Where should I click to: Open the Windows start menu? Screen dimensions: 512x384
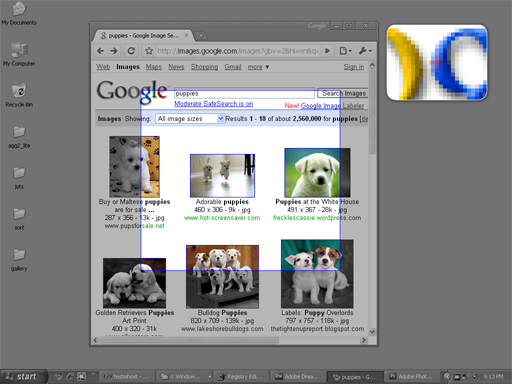click(23, 377)
